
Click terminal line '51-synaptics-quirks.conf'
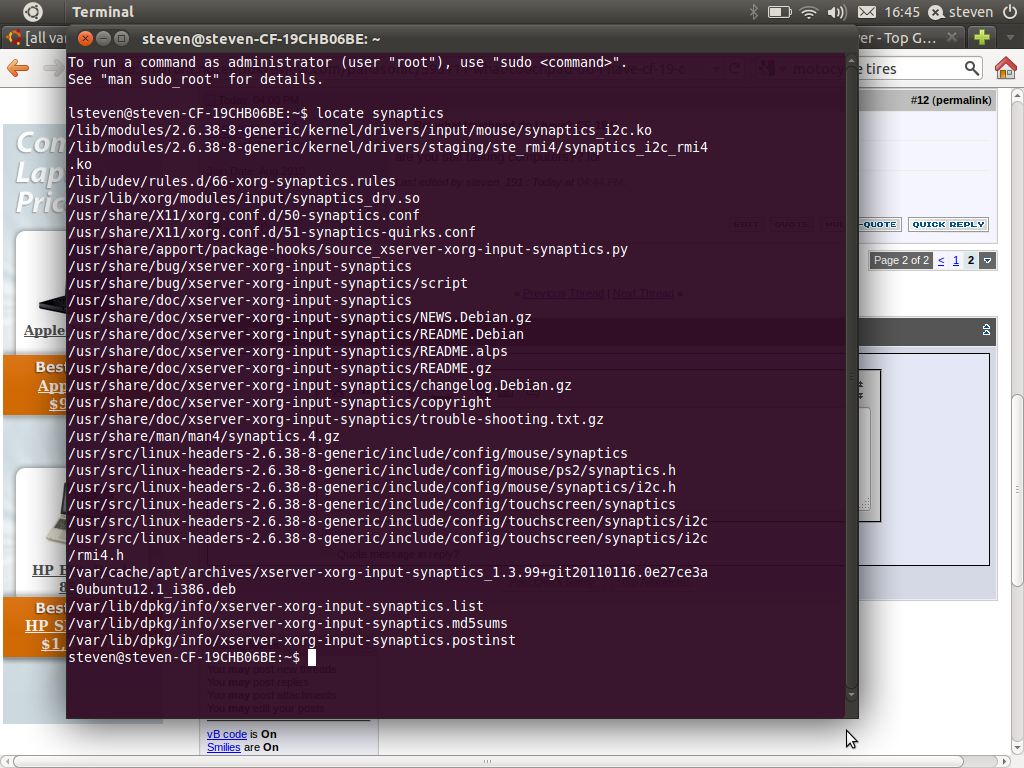click(272, 232)
